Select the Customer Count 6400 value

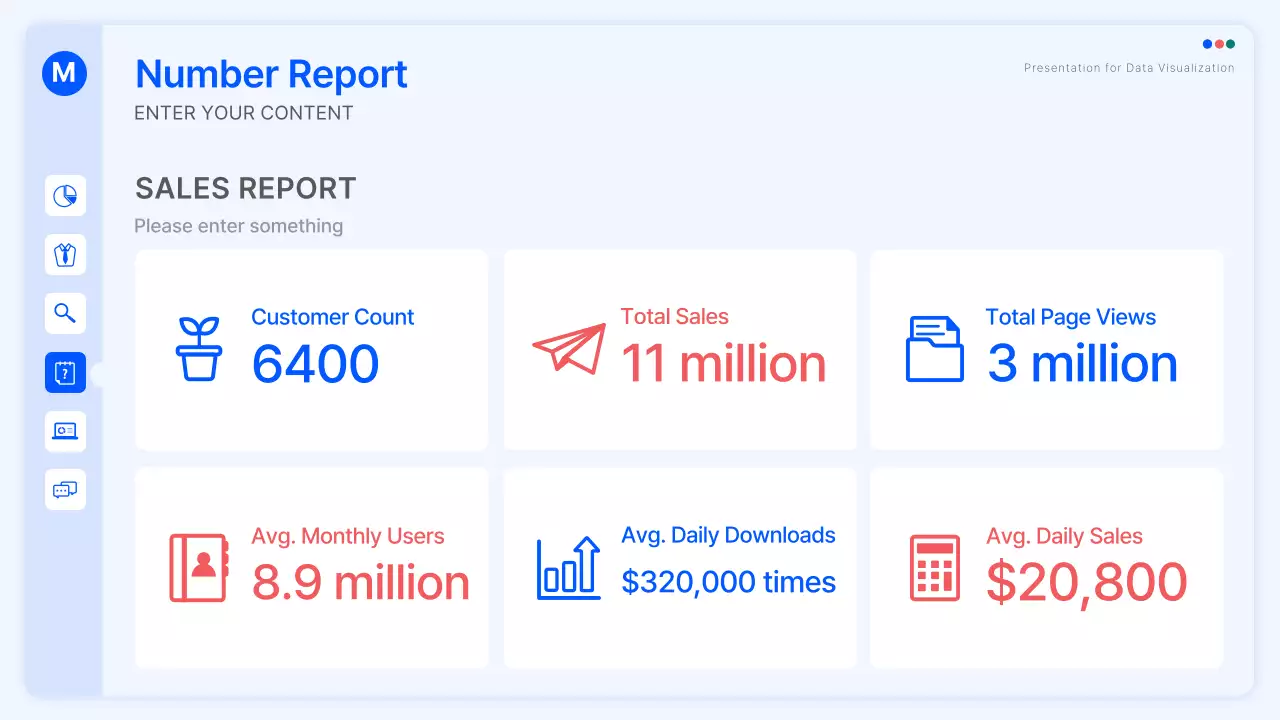click(315, 364)
